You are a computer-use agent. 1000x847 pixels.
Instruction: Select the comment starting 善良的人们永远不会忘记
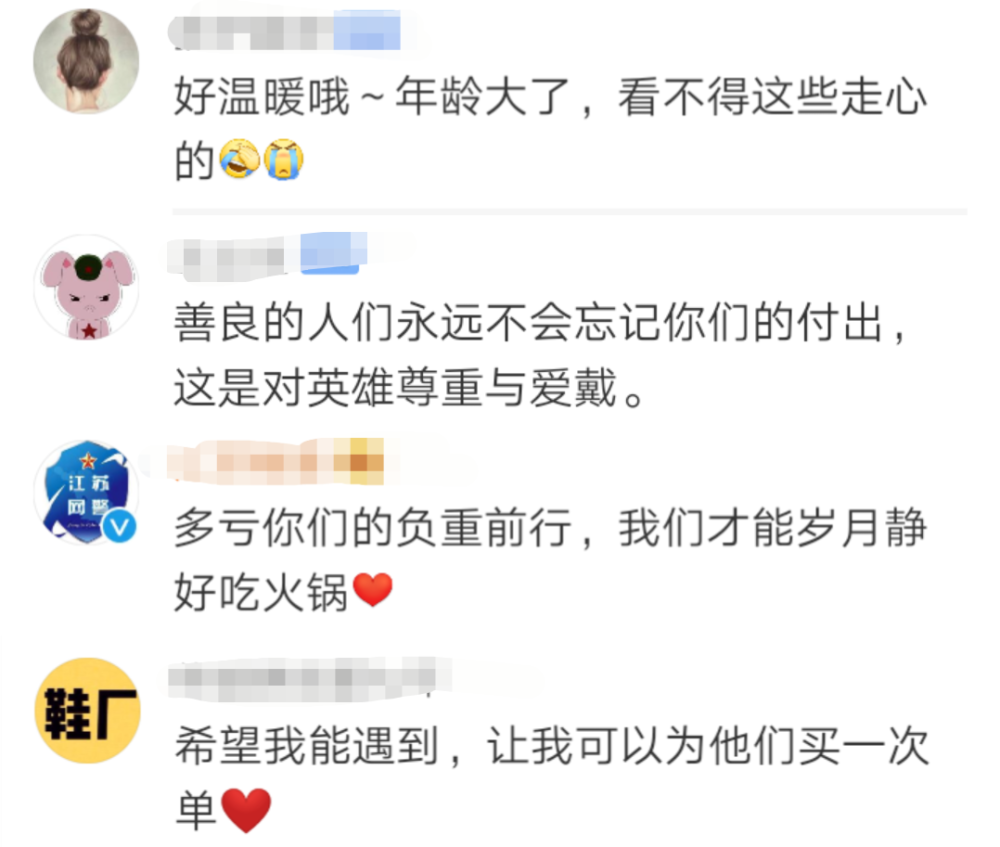click(x=541, y=355)
